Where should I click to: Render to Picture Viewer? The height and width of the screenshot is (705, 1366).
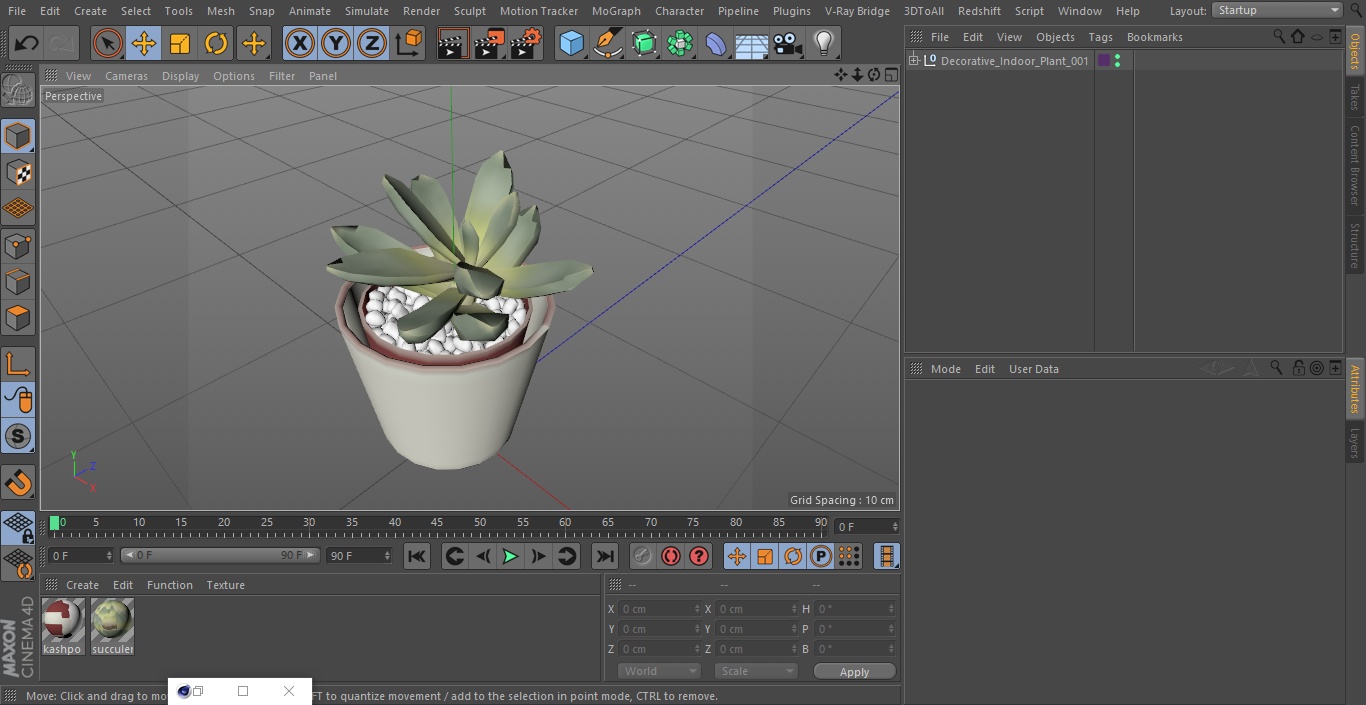[489, 43]
